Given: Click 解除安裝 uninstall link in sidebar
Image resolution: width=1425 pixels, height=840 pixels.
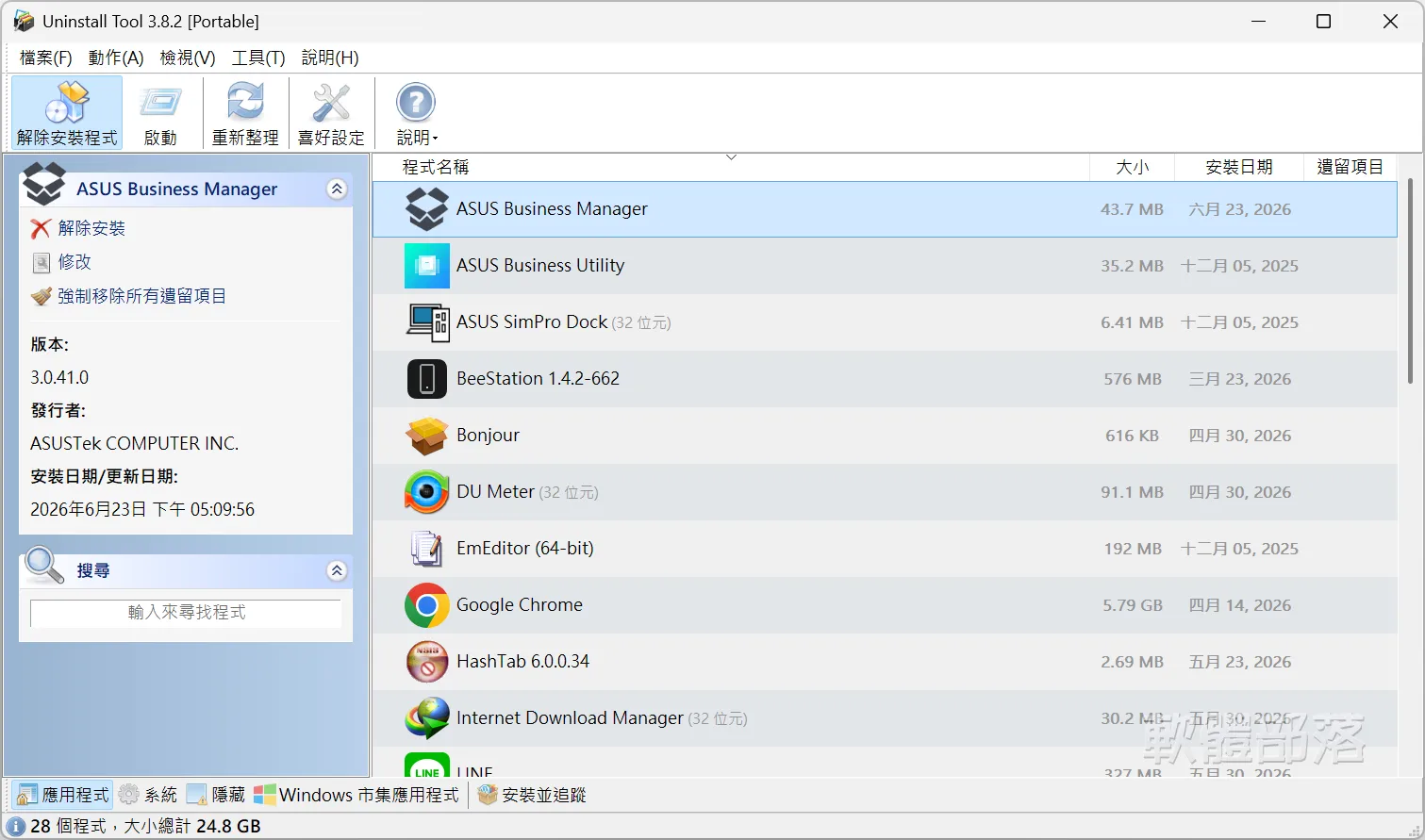Looking at the screenshot, I should 91,228.
